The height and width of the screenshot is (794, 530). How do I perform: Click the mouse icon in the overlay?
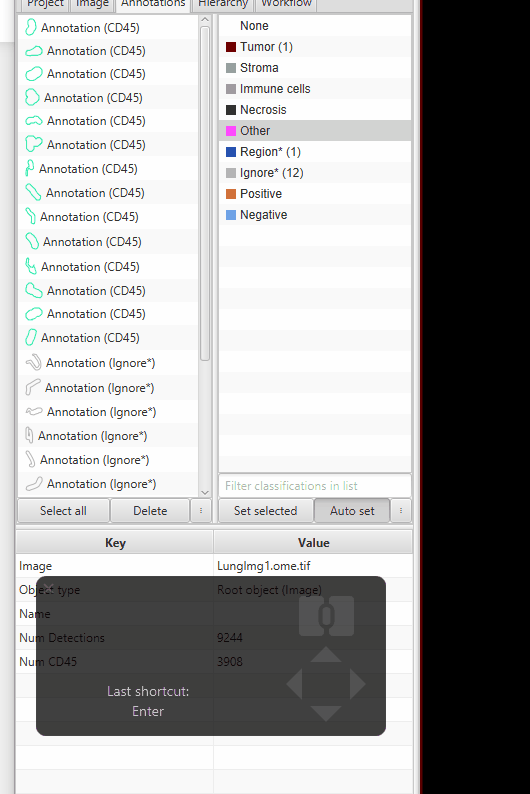pos(326,616)
